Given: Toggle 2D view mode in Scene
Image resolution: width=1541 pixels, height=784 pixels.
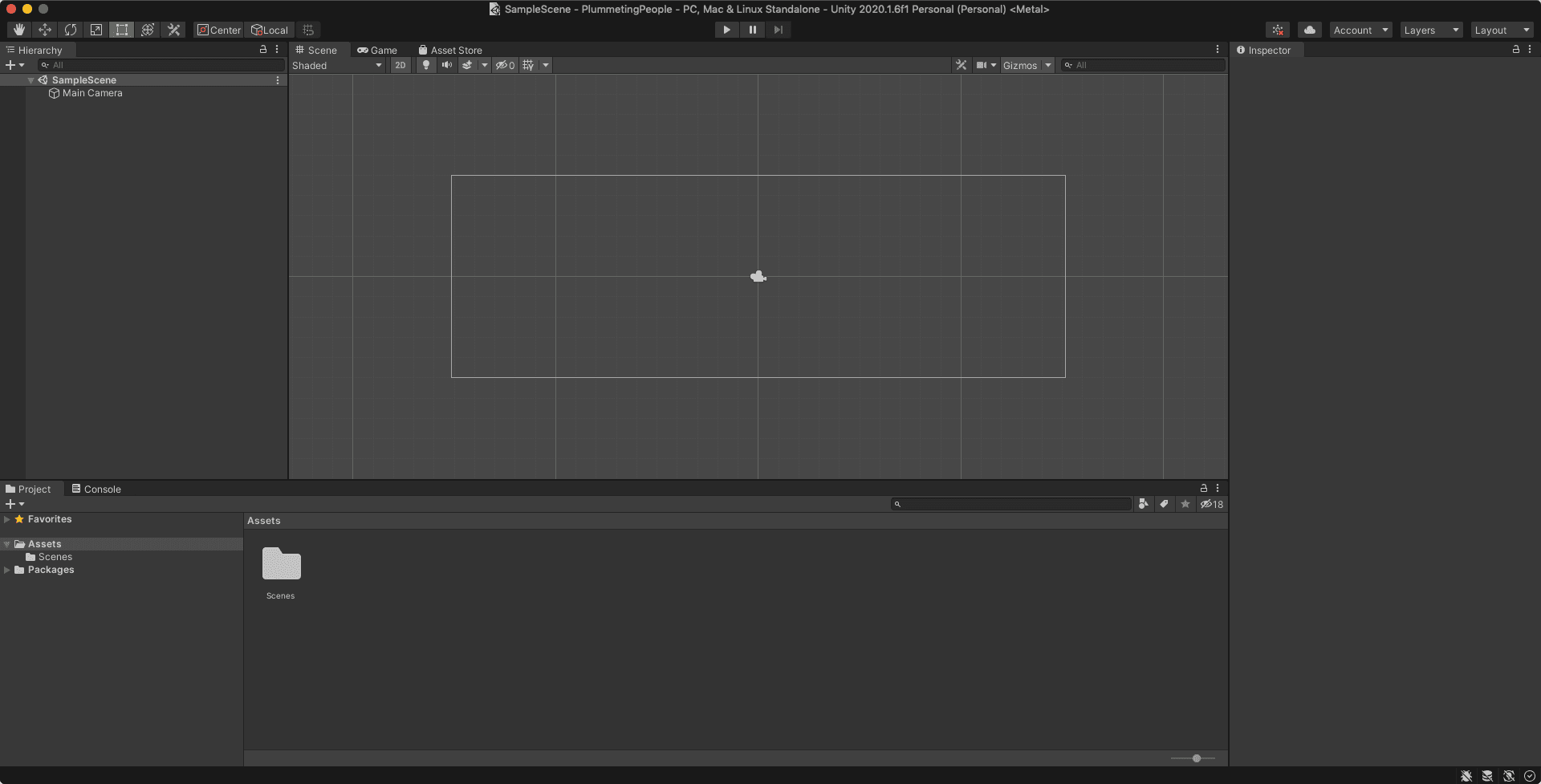Looking at the screenshot, I should coord(400,65).
